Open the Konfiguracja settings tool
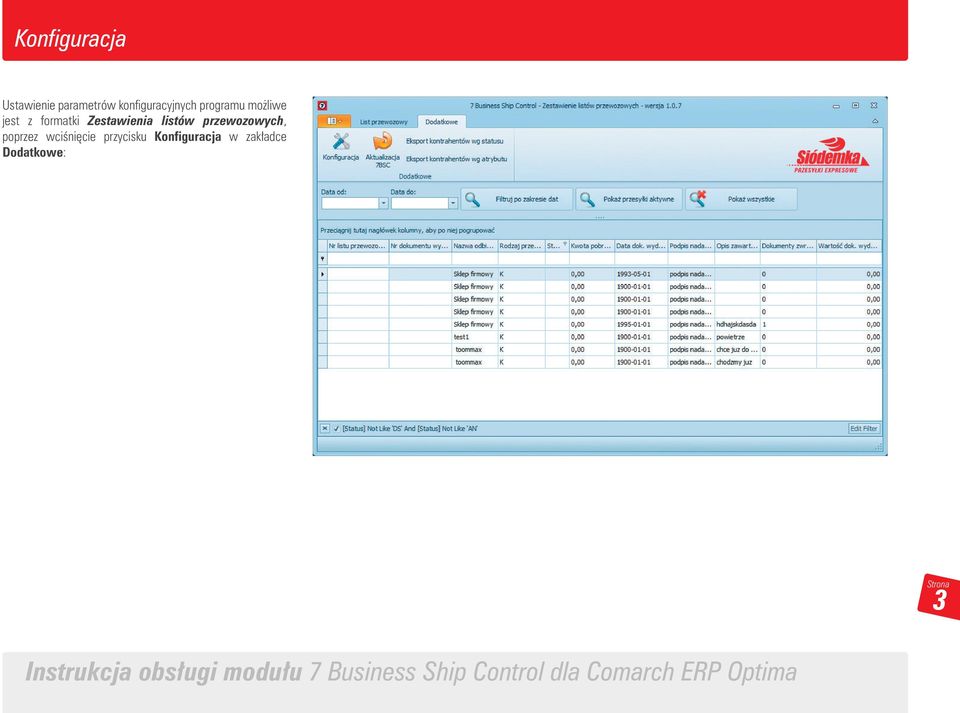The image size is (960, 713). (340, 147)
